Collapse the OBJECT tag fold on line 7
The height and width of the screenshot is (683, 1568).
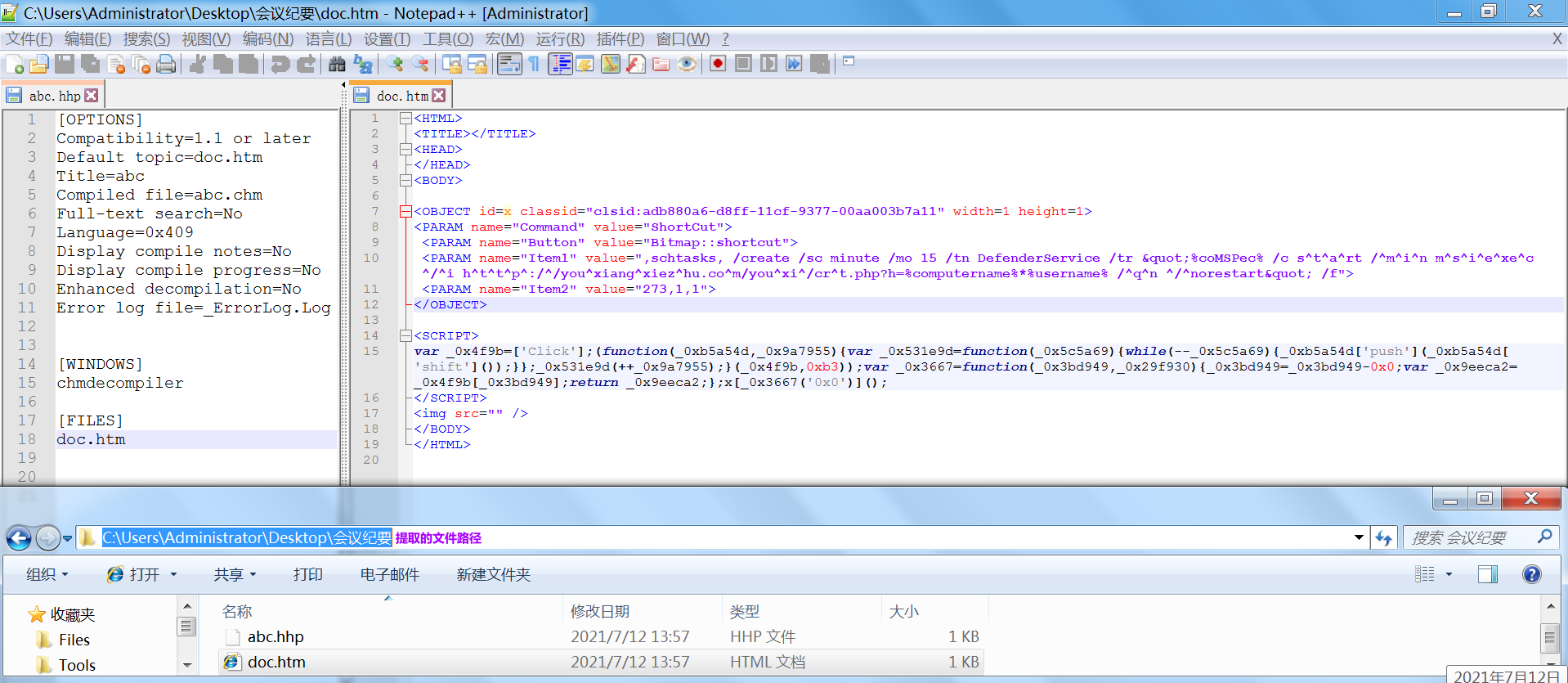pyautogui.click(x=405, y=211)
